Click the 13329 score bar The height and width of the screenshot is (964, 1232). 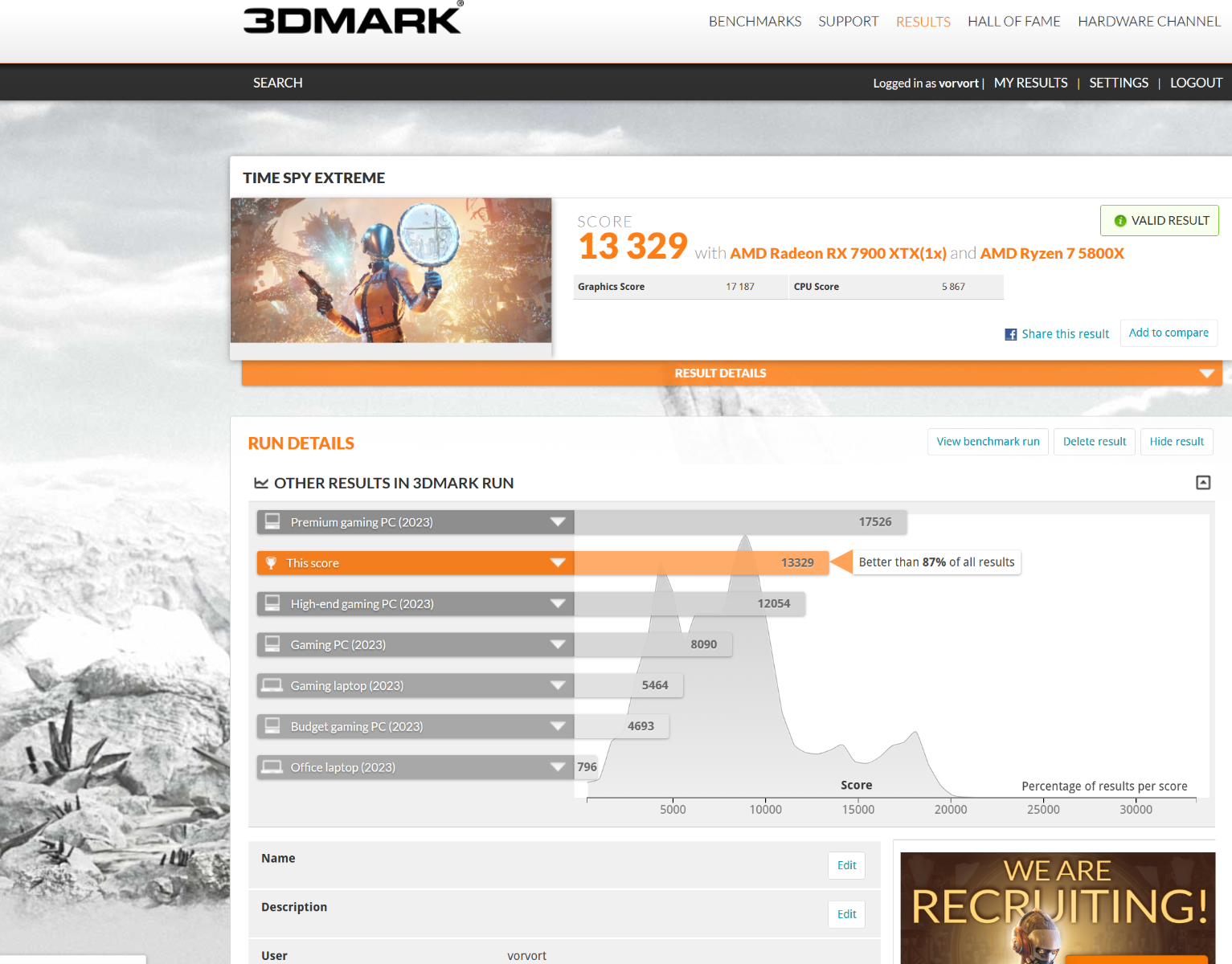coord(702,563)
